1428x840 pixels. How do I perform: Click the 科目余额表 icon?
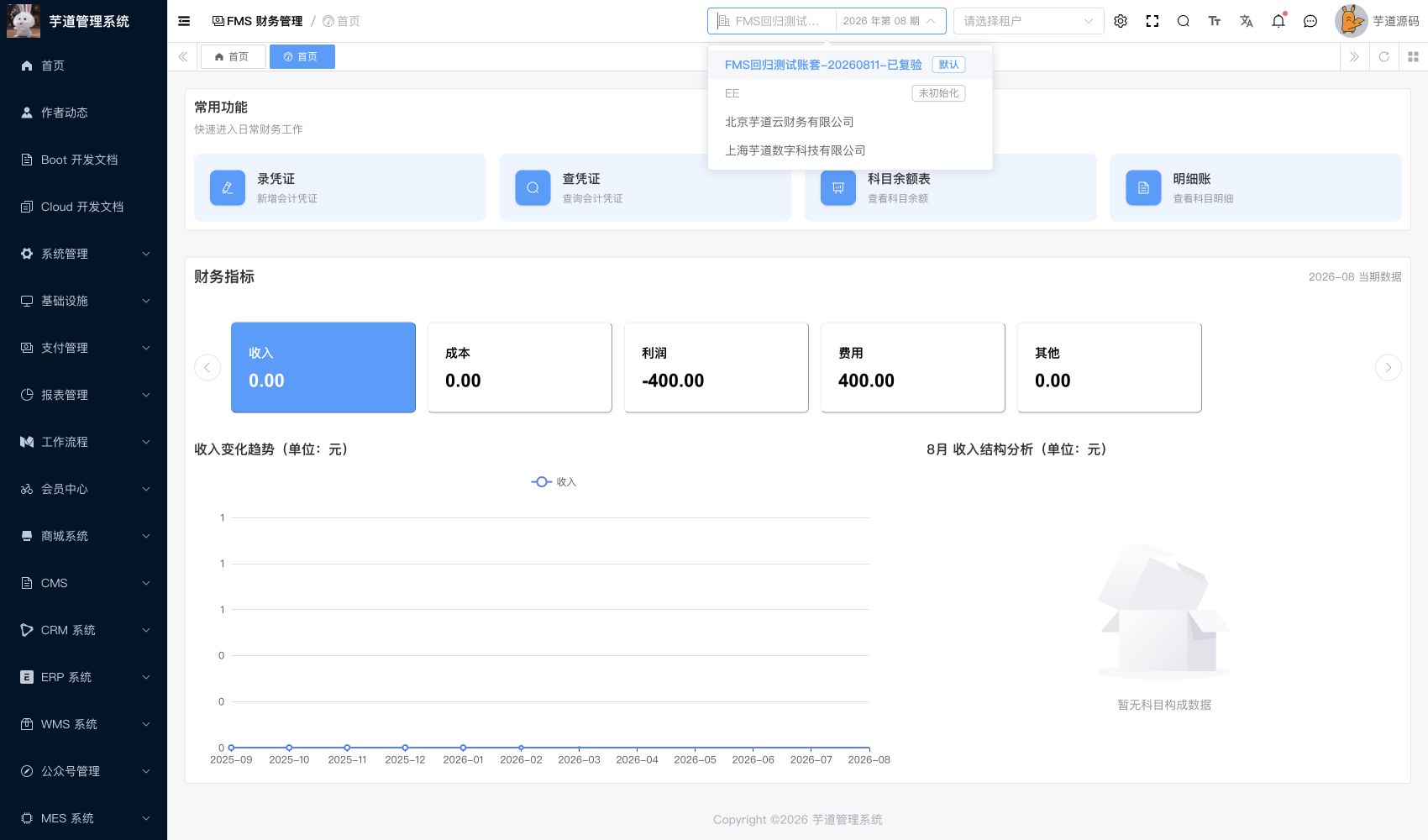coord(838,188)
